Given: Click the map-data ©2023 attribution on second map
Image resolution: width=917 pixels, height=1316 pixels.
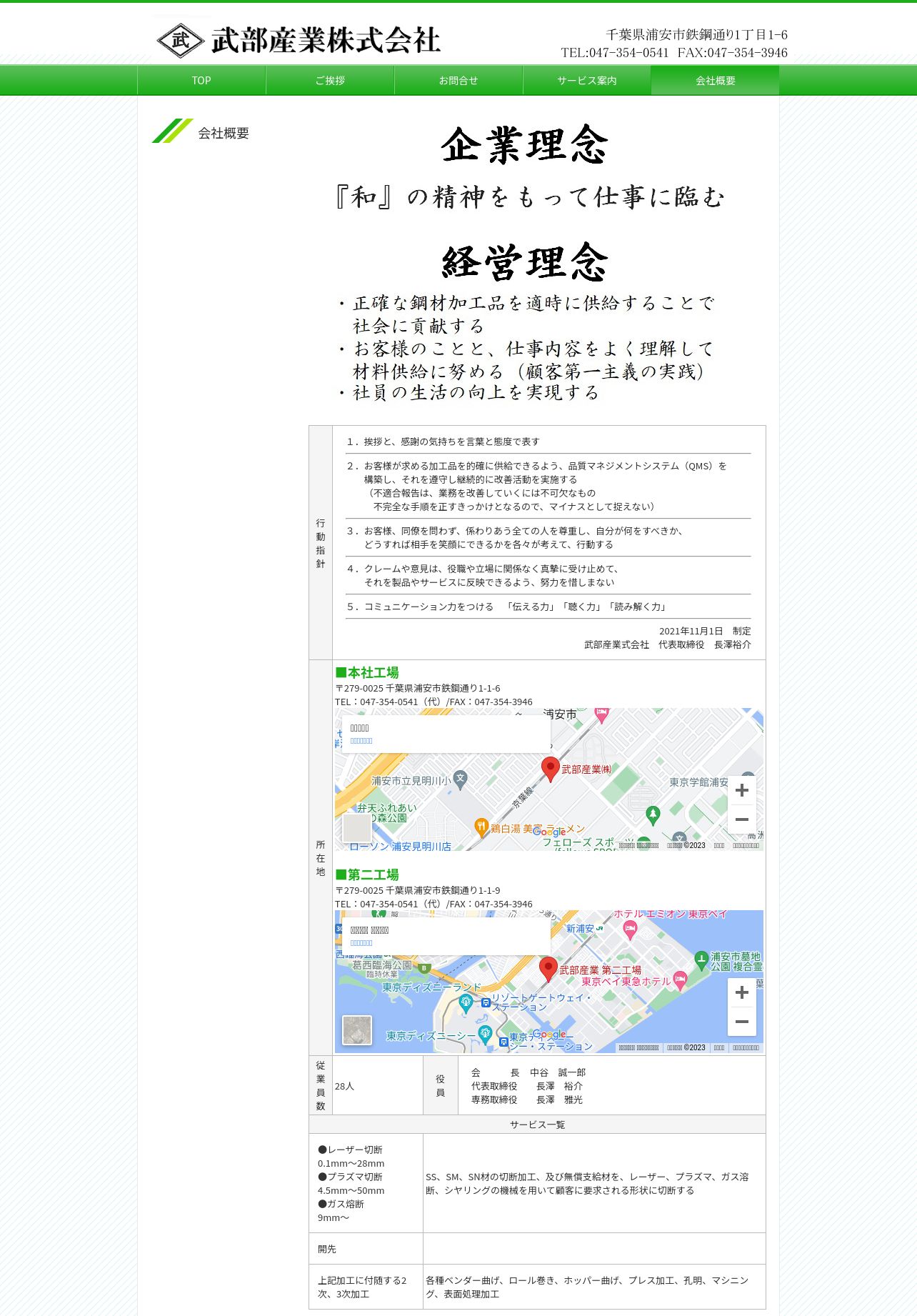Looking at the screenshot, I should point(686,1048).
